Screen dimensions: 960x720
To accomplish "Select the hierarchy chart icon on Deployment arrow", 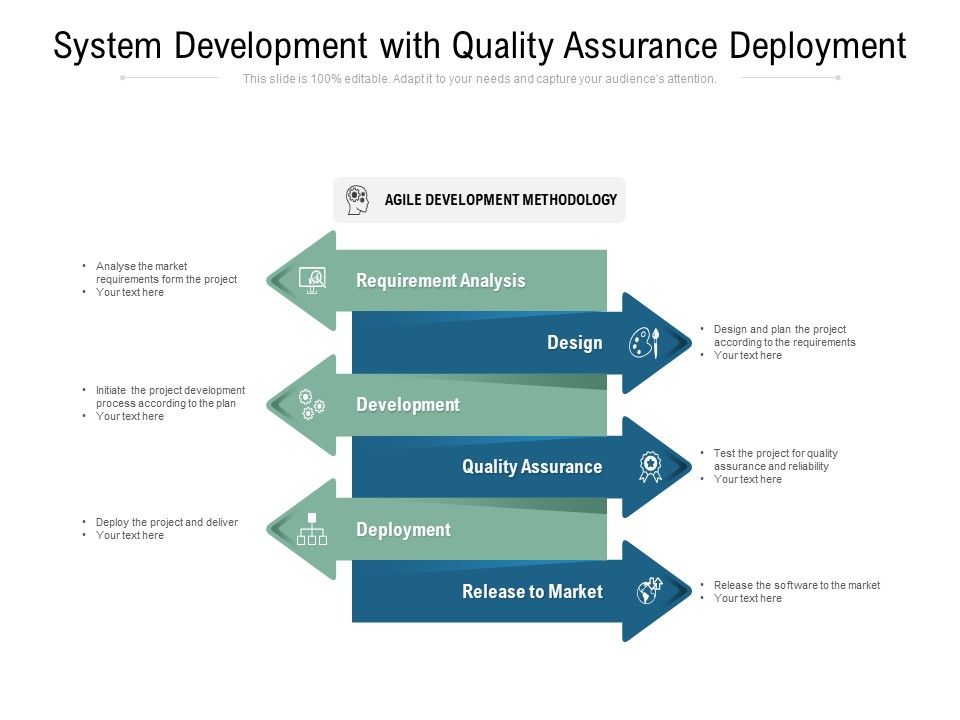I will coord(312,529).
